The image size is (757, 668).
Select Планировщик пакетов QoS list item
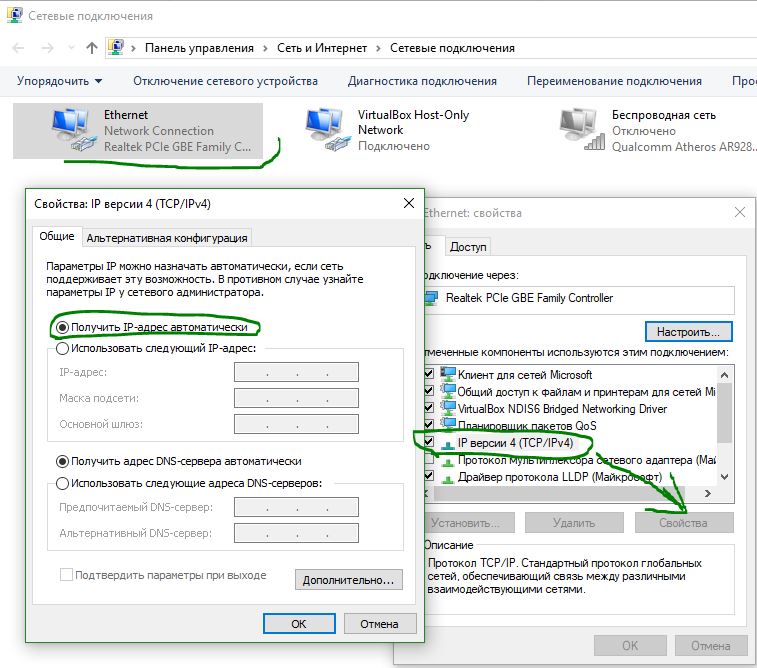(x=526, y=426)
